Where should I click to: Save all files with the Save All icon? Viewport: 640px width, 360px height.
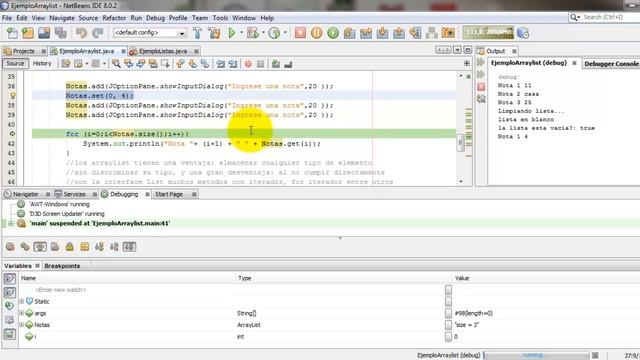(61, 33)
